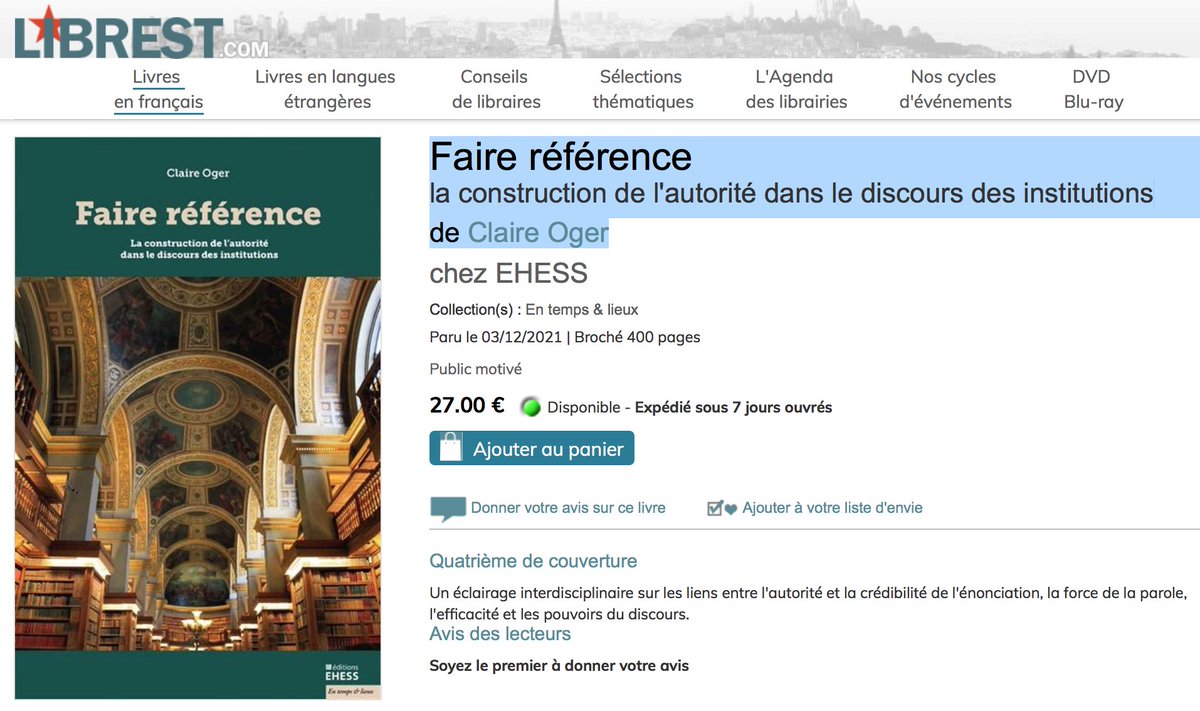Click the shopping bag icon on cart button

pyautogui.click(x=451, y=448)
